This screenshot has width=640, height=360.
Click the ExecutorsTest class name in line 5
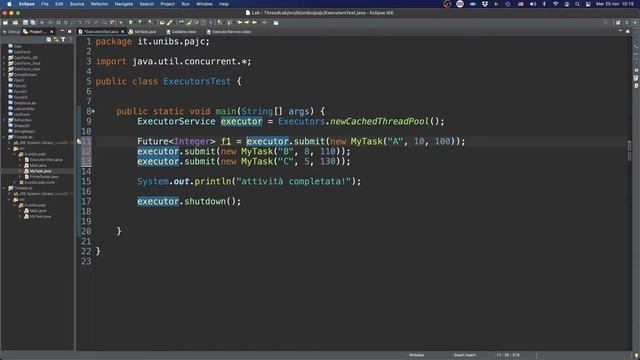click(197, 82)
